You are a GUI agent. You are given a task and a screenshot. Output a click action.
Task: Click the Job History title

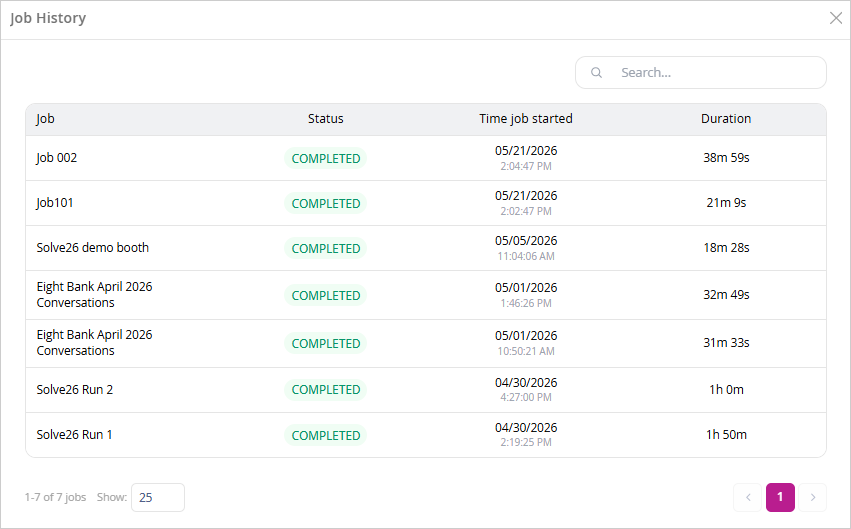pos(48,18)
